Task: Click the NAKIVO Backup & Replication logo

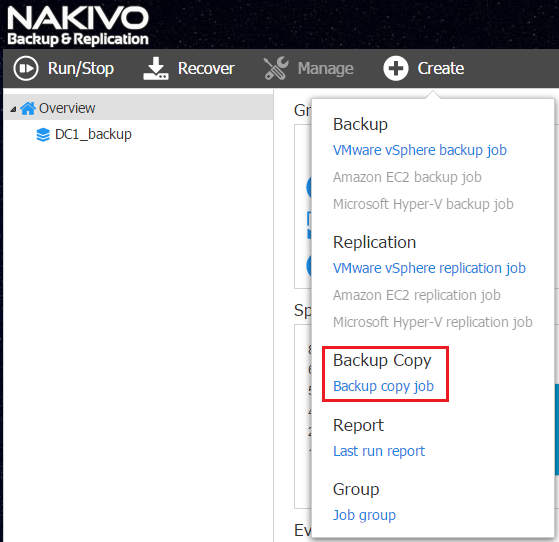Action: (x=78, y=26)
